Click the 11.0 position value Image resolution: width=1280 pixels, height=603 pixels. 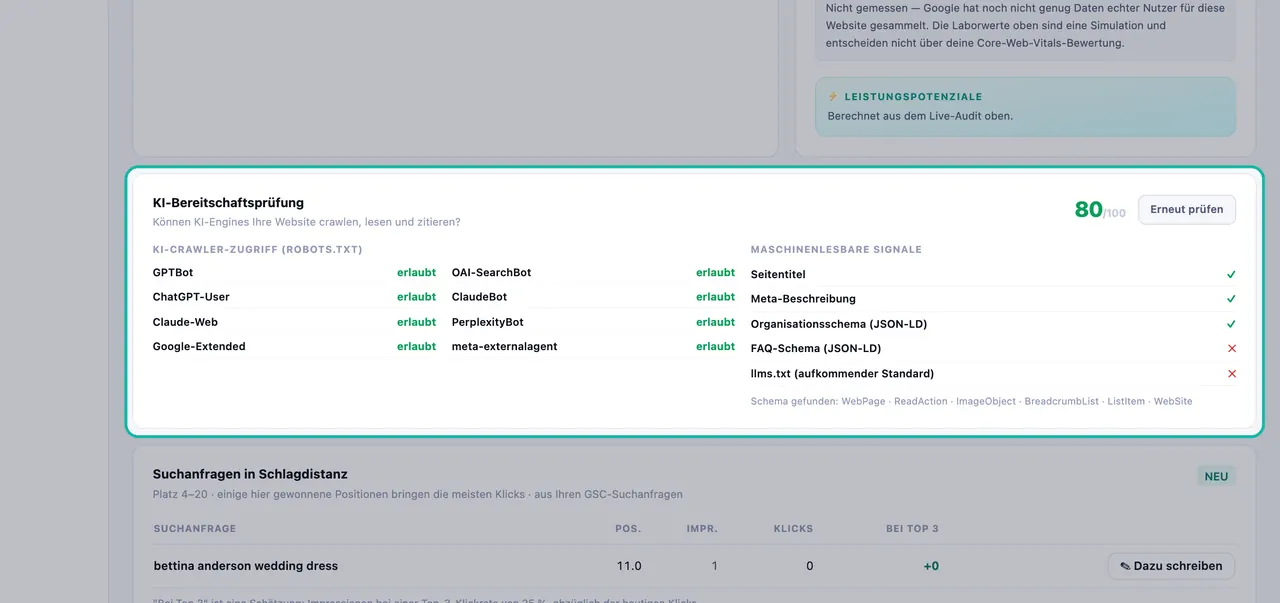[629, 566]
